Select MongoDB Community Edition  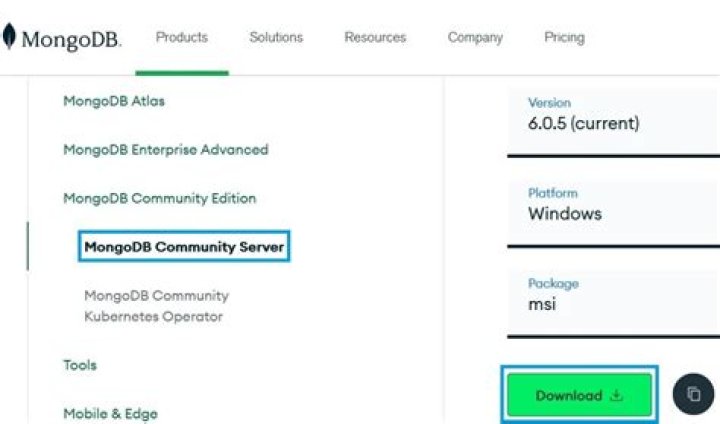click(x=159, y=198)
